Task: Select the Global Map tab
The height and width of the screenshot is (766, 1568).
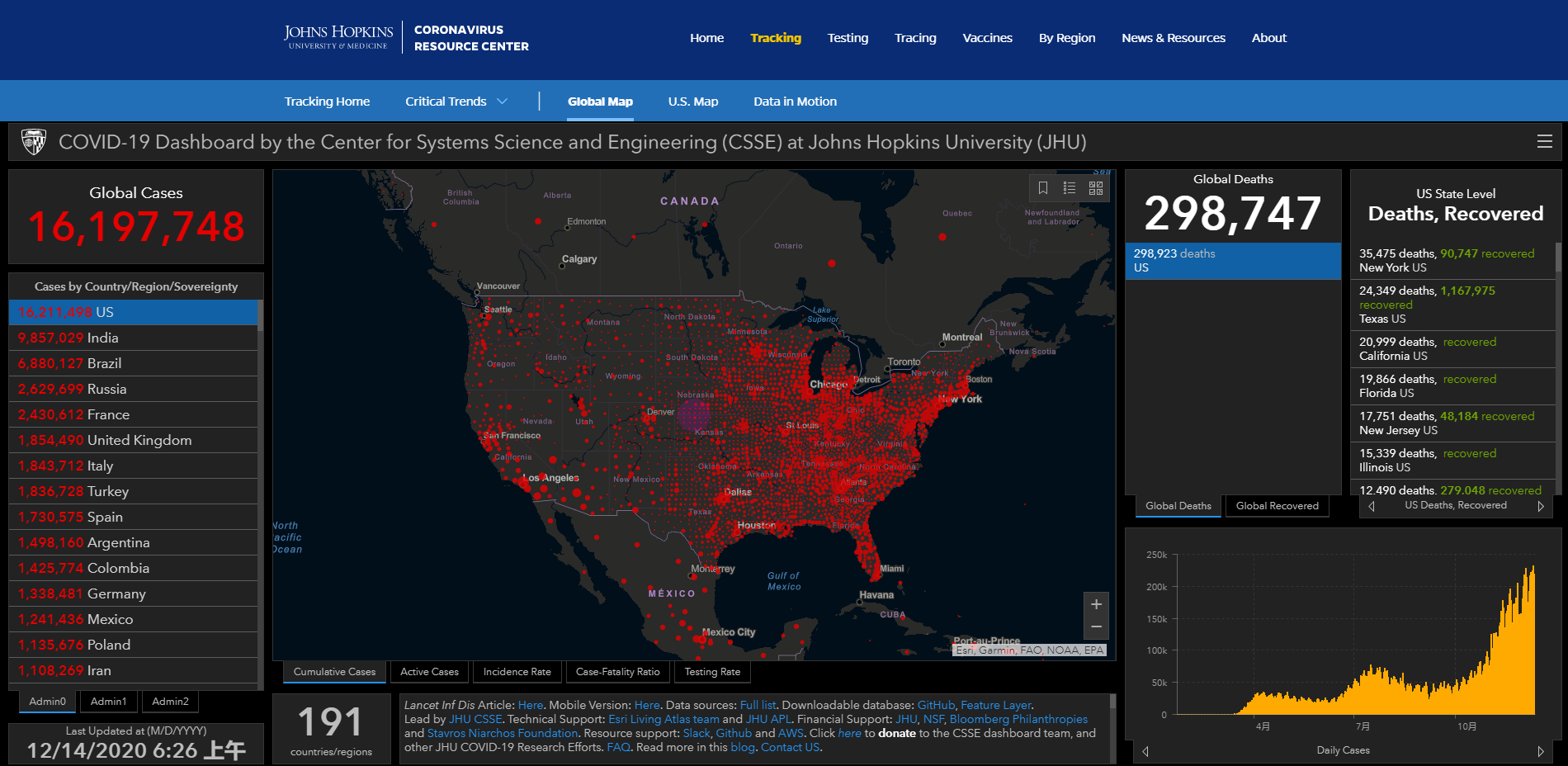Action: click(x=600, y=102)
